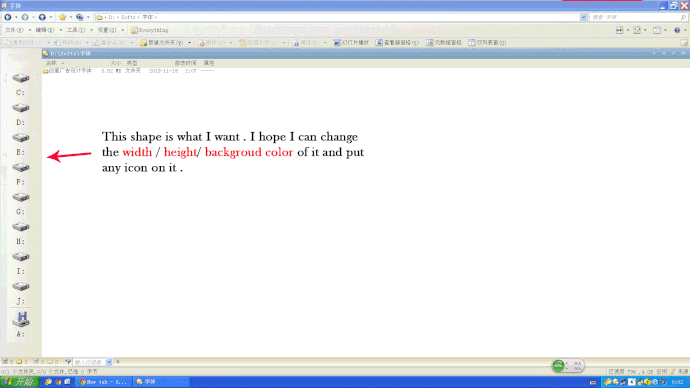Open the view mode dropdown arrow
This screenshot has width=690, height=388.
point(628,30)
